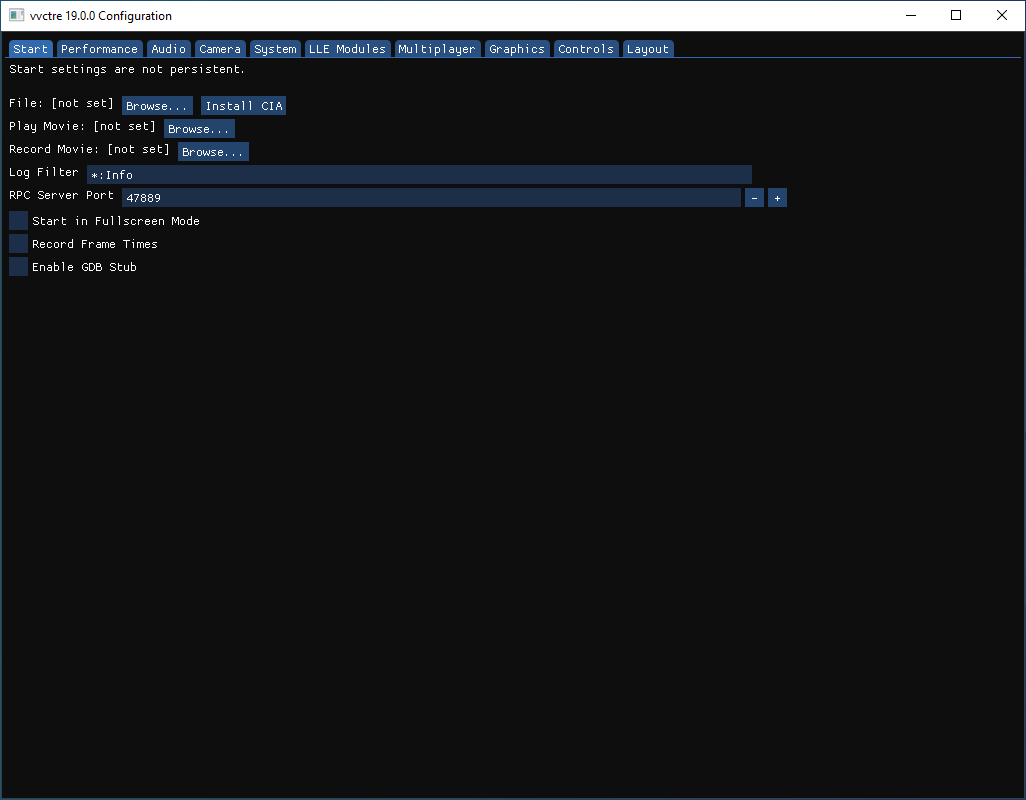Viewport: 1026px width, 800px height.
Task: Browse for a Play Movie file
Action: (199, 129)
